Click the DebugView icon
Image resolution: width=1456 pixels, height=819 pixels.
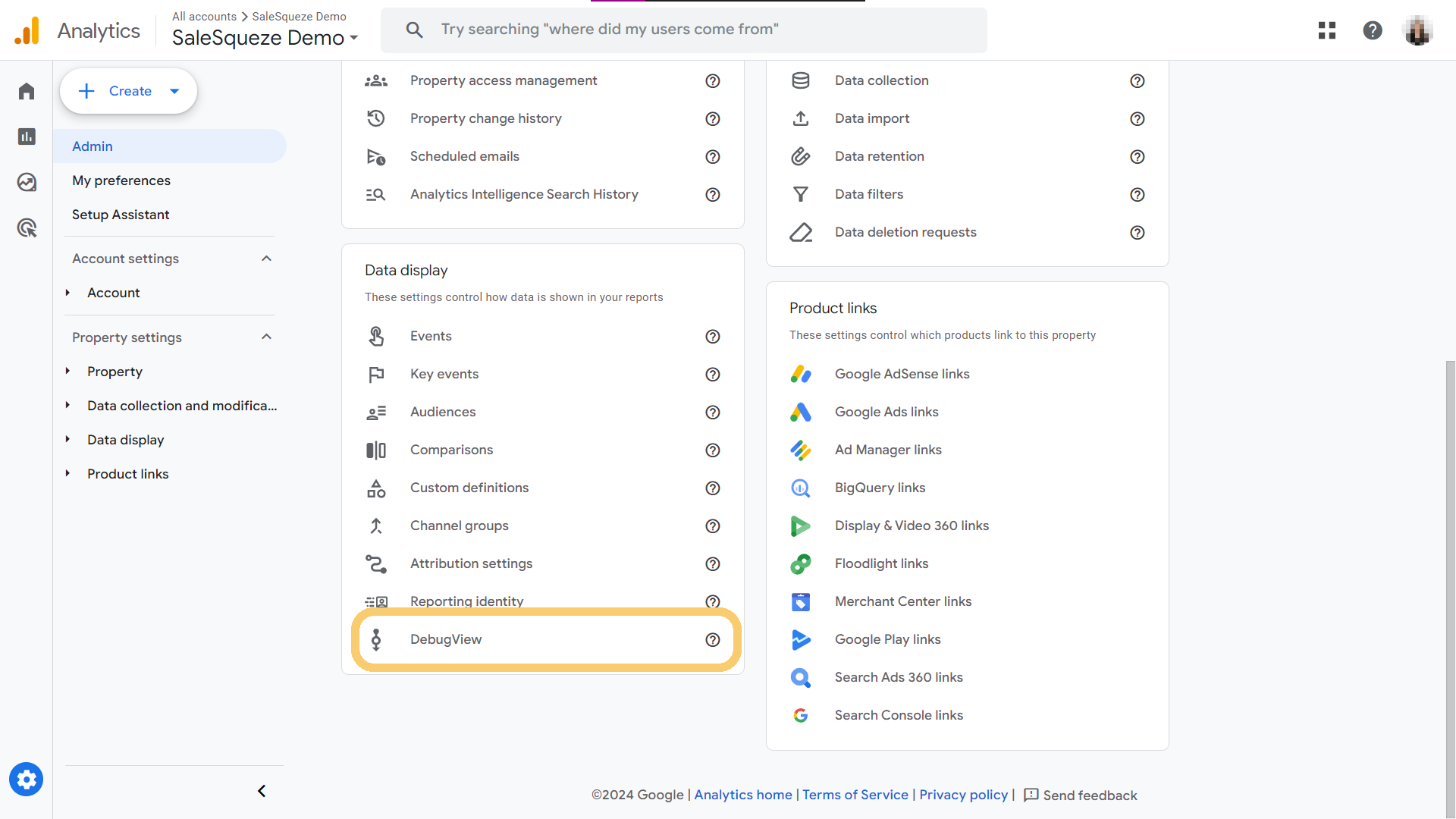(x=376, y=639)
